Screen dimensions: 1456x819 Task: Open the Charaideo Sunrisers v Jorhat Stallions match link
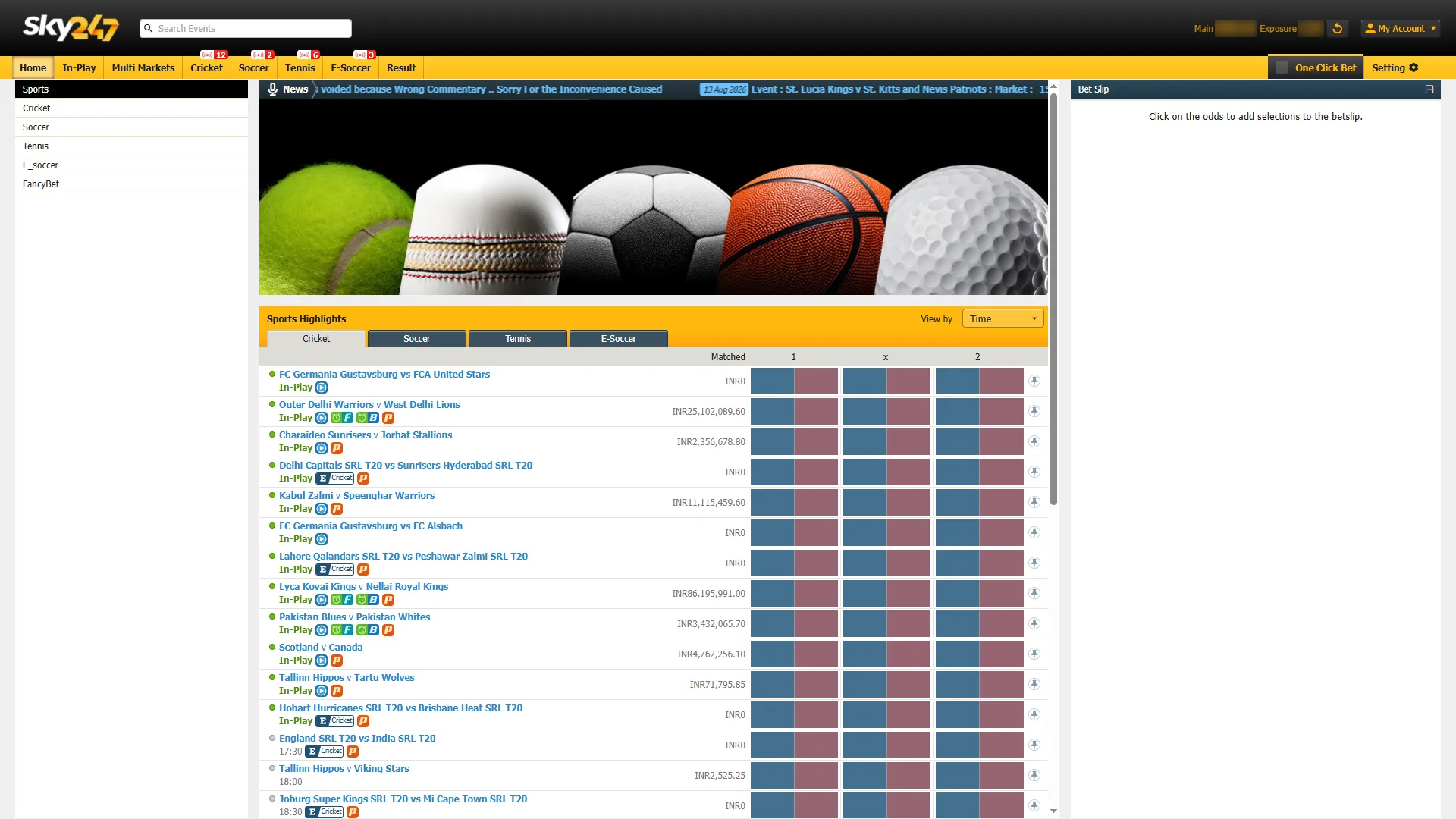click(366, 435)
